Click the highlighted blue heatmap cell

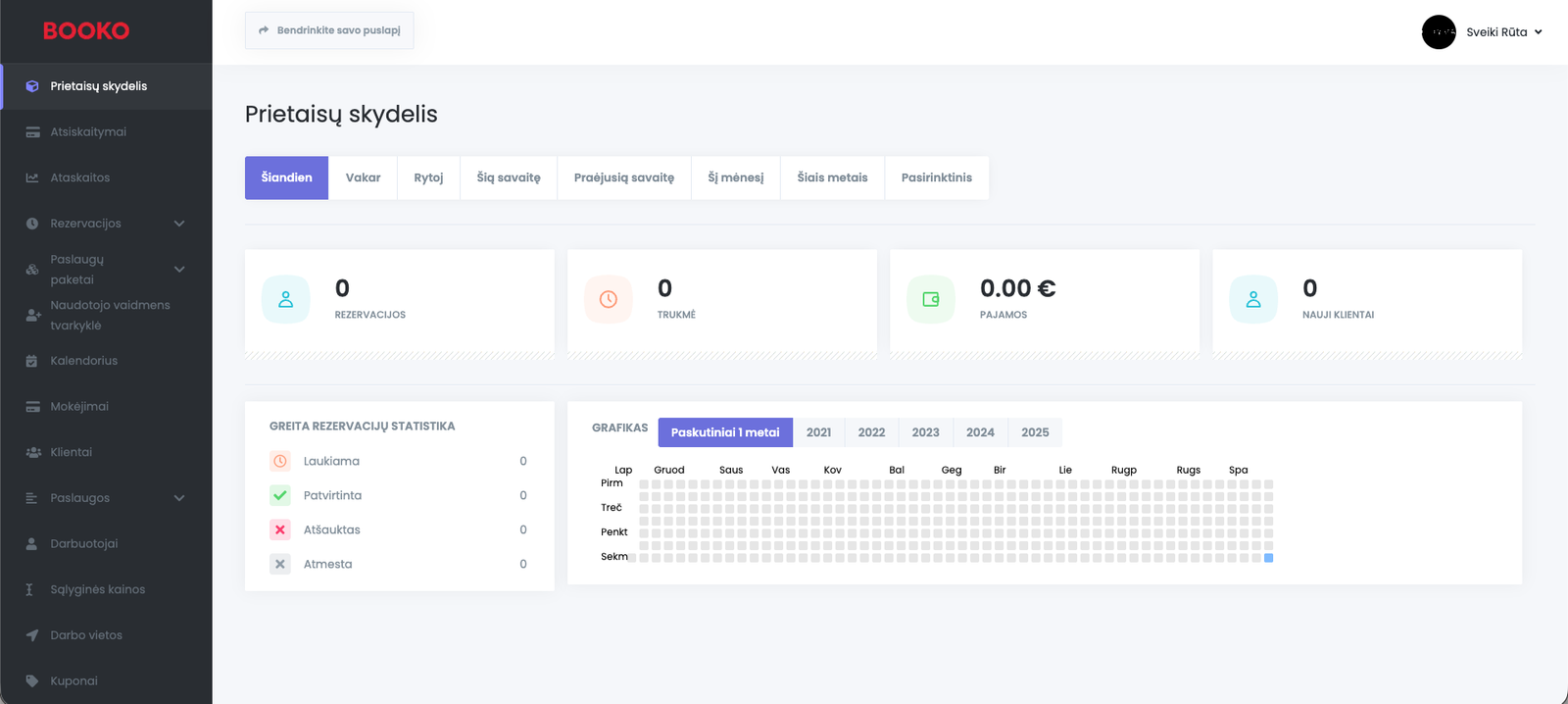click(x=1268, y=558)
